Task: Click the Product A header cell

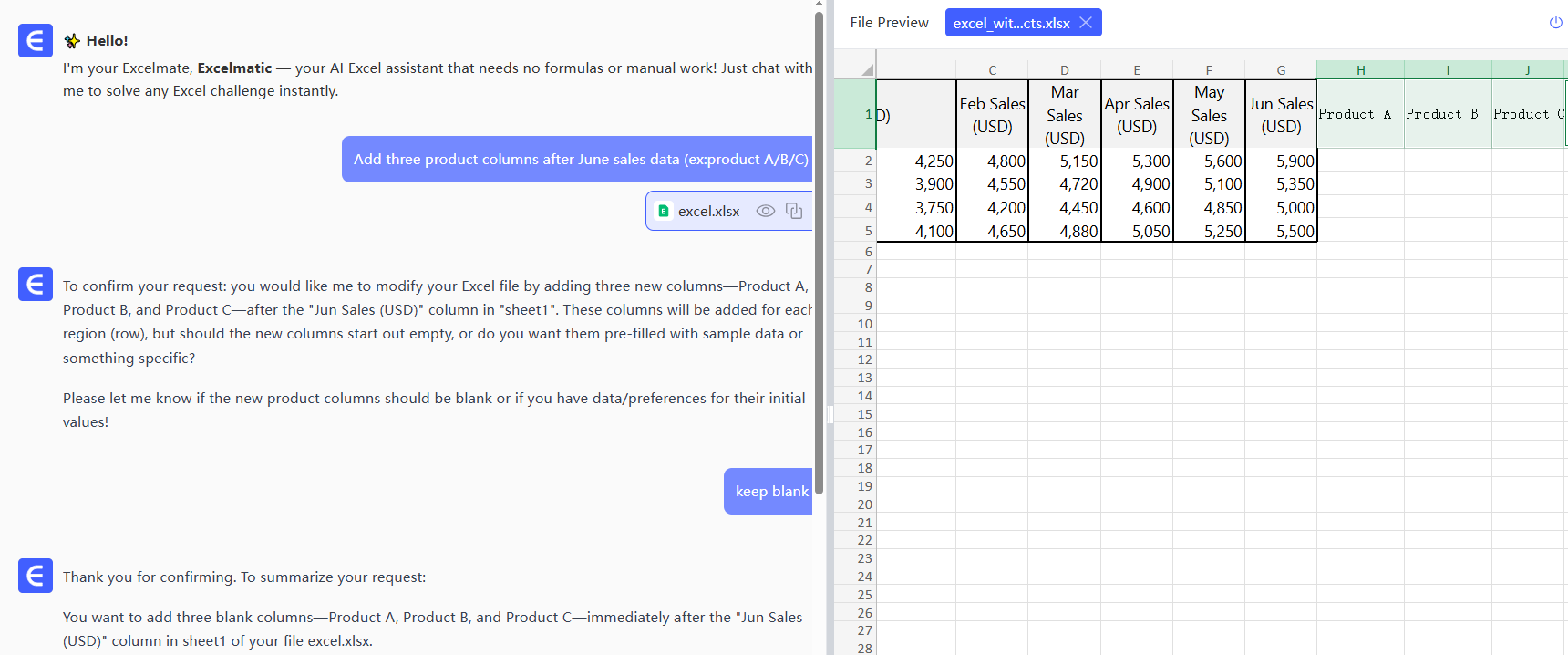Action: [x=1359, y=114]
